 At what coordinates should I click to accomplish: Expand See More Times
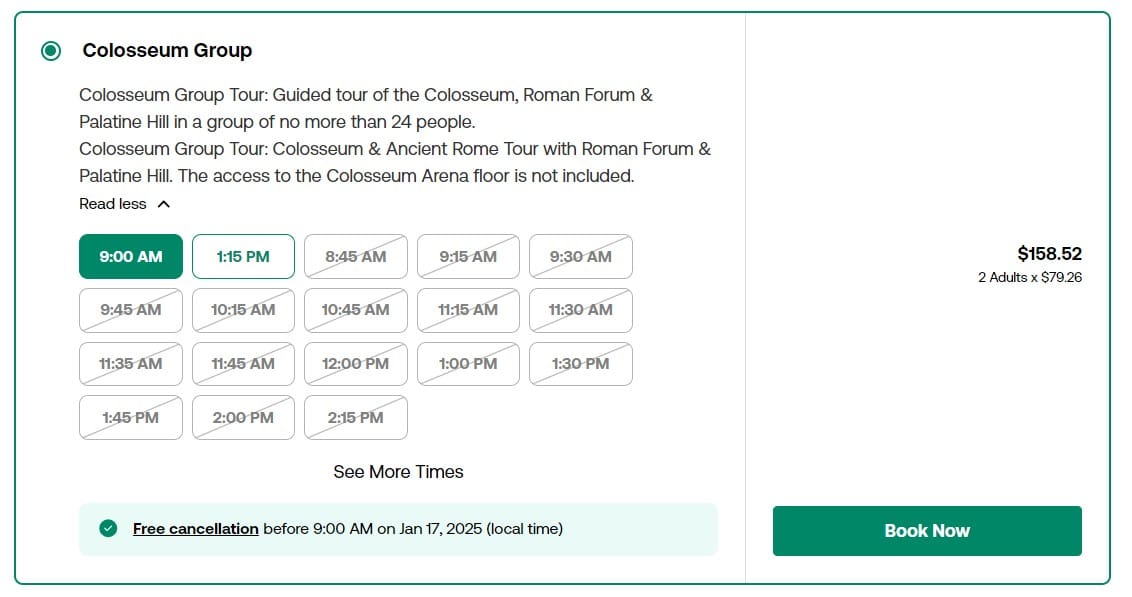[x=399, y=472]
